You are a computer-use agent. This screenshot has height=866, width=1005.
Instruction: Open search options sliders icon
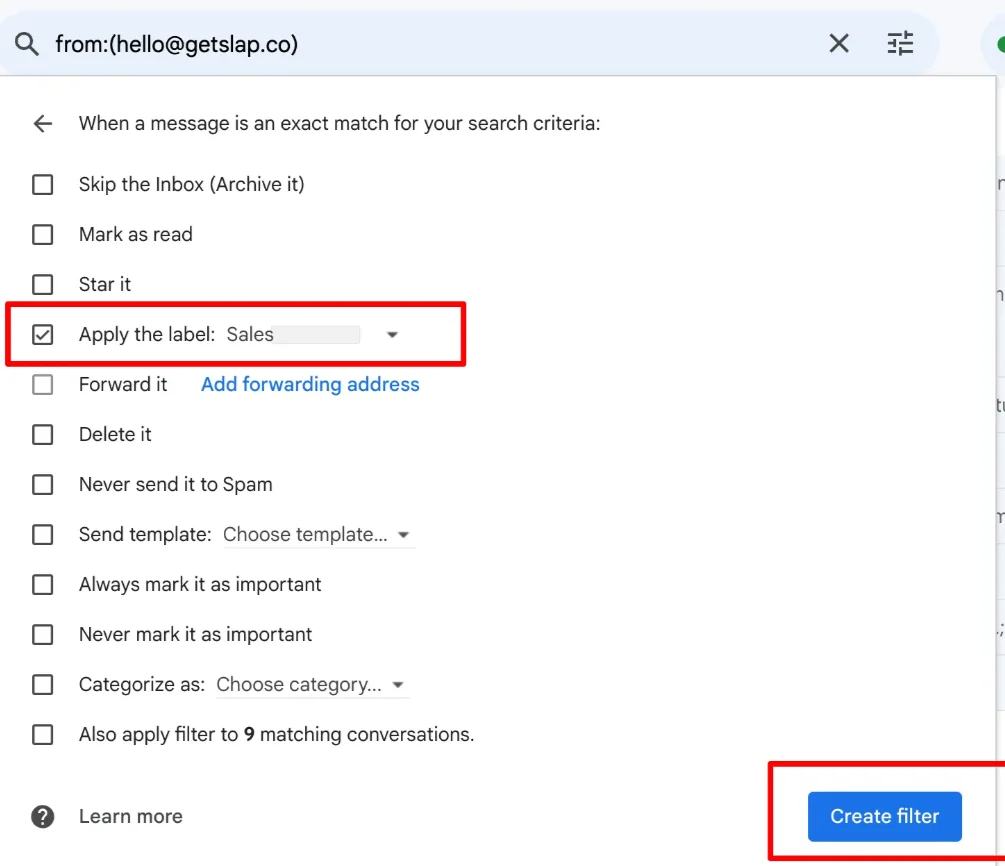pyautogui.click(x=900, y=44)
